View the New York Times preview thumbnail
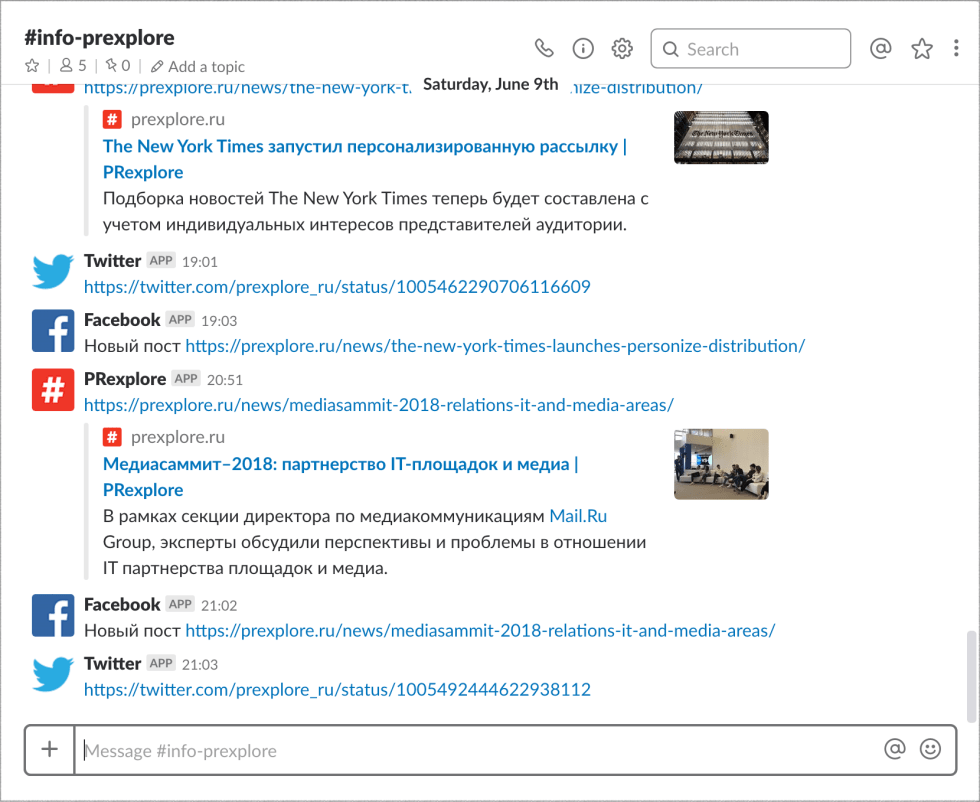This screenshot has height=802, width=980. click(x=721, y=138)
